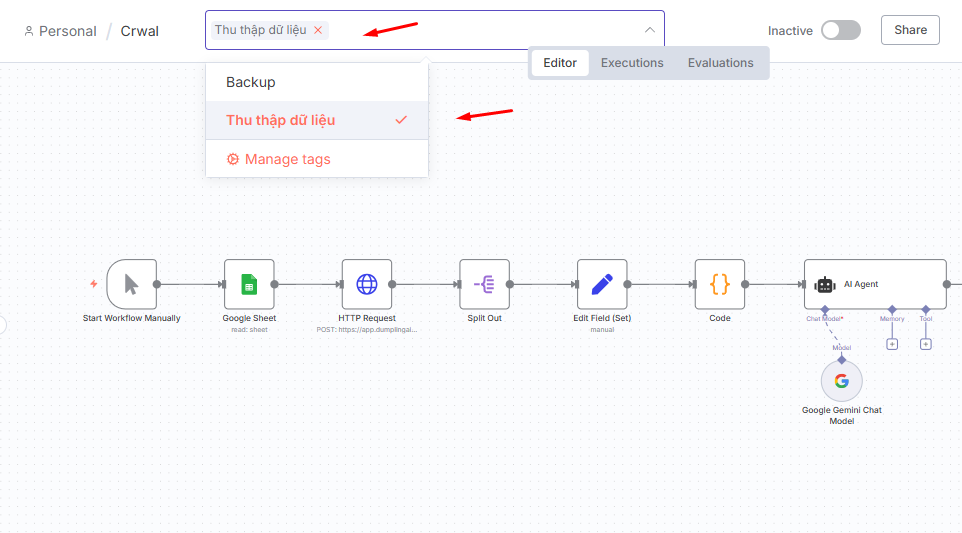Click the 'read: sheet' subtitle text

(x=249, y=329)
